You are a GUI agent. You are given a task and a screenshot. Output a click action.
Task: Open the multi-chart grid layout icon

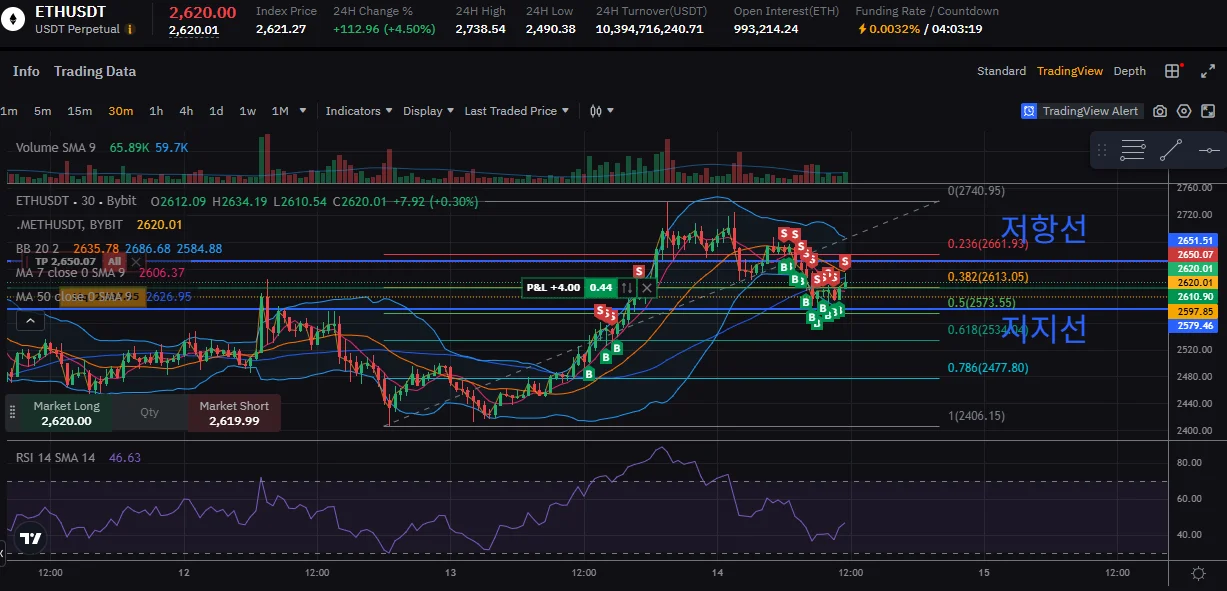point(1172,71)
